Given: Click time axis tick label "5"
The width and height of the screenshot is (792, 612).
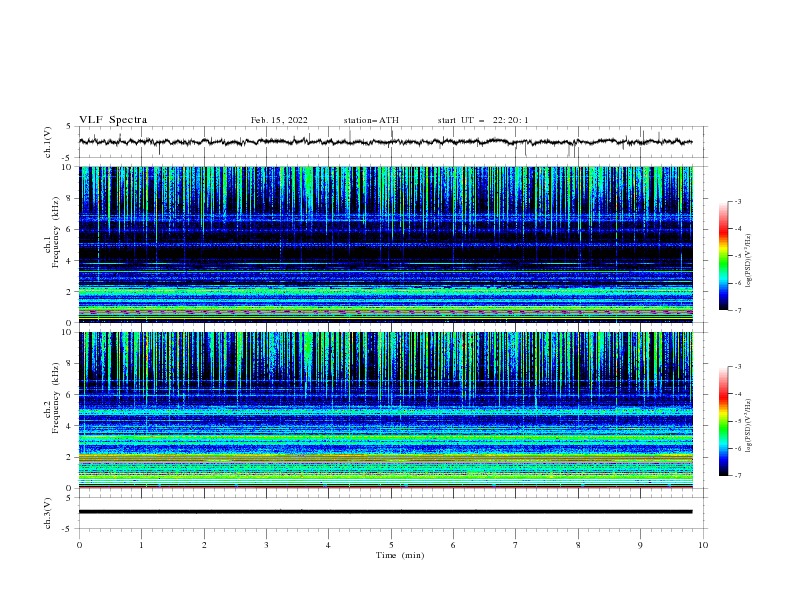Looking at the screenshot, I should pyautogui.click(x=391, y=545).
